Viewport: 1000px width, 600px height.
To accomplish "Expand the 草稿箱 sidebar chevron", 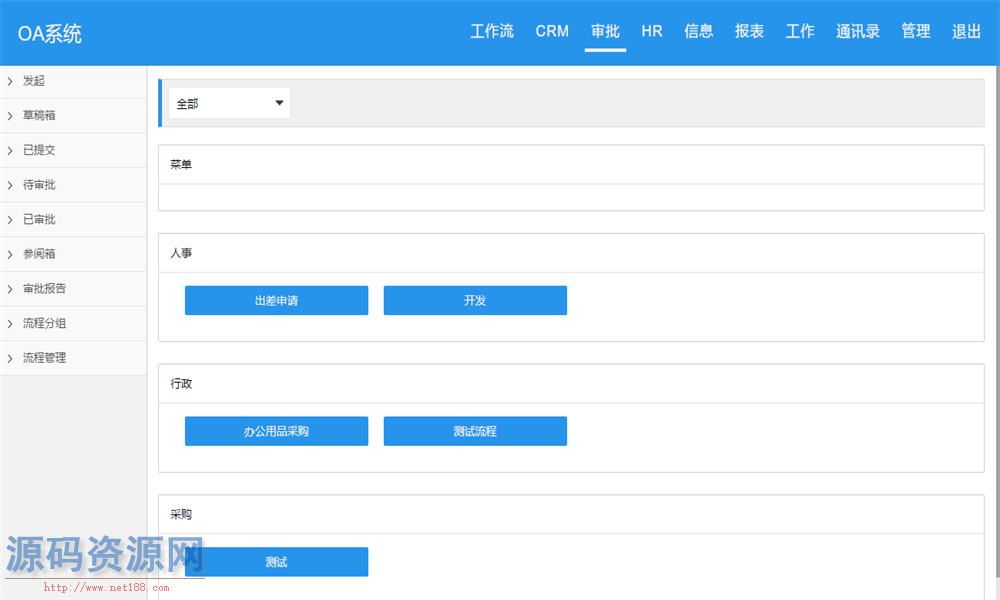I will [10, 116].
